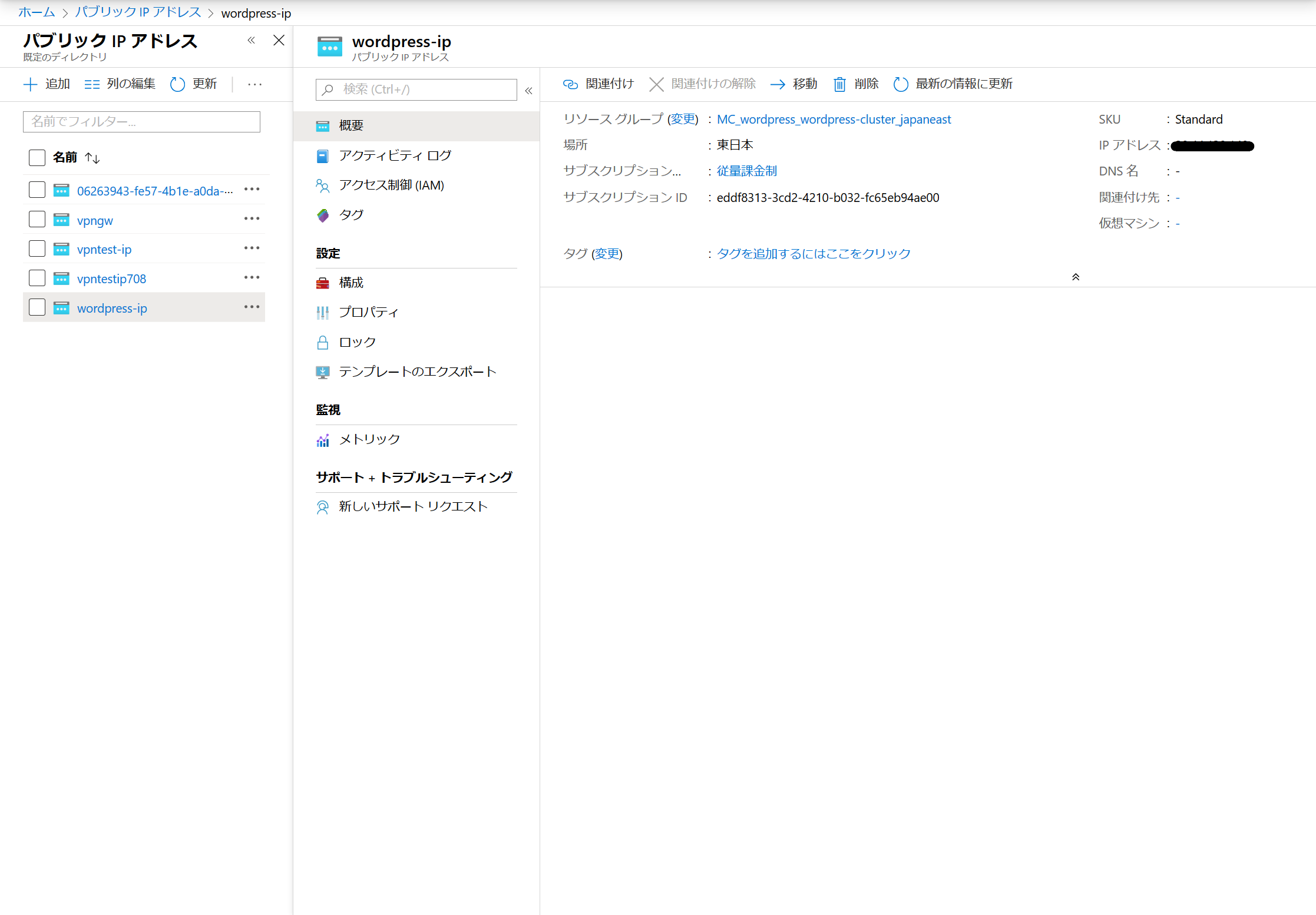Screen dimensions: 1316x915
Task: Click 変更 next to タグ
Action: (607, 254)
